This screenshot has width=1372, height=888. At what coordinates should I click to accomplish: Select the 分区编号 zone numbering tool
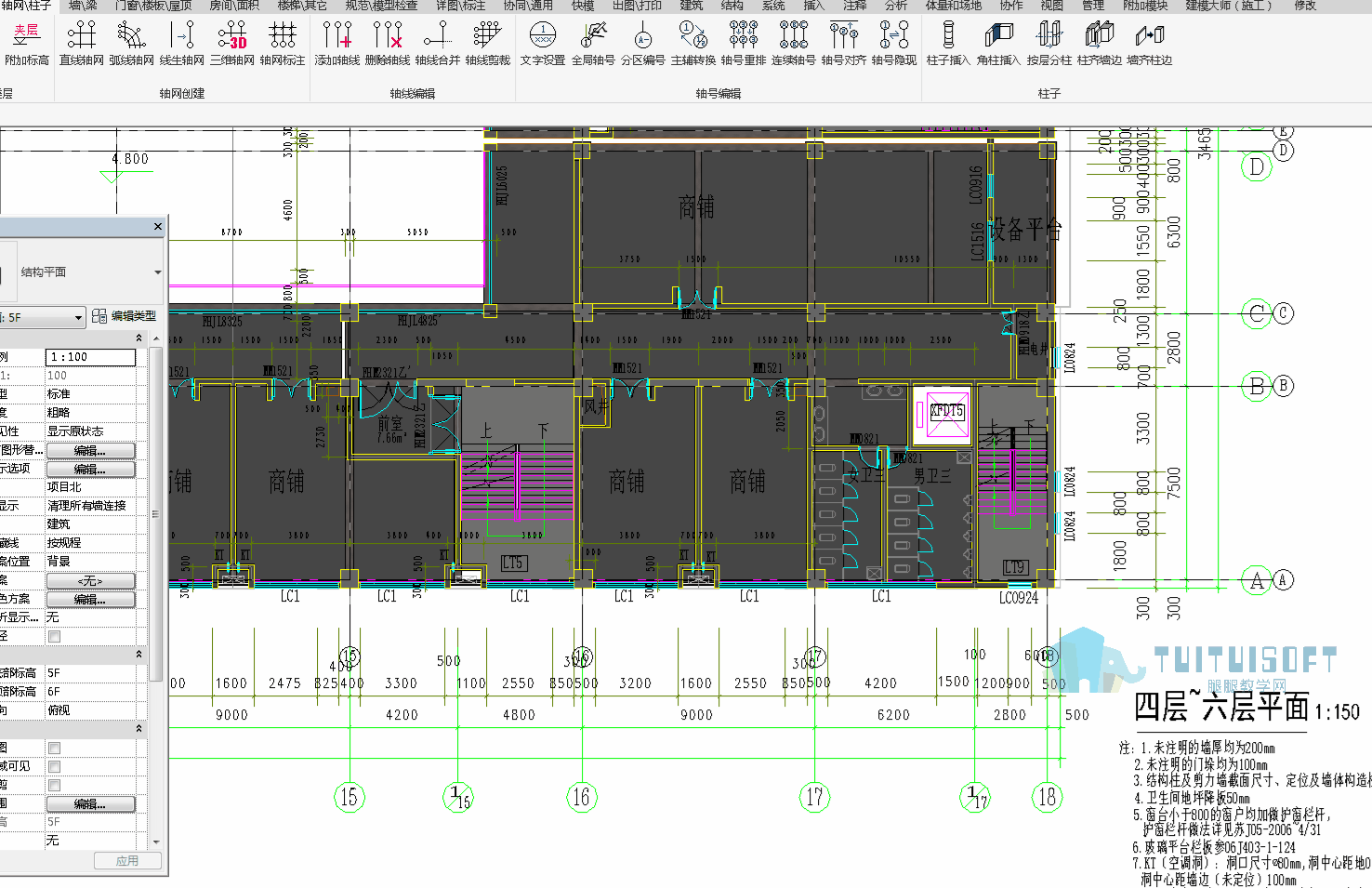(642, 43)
